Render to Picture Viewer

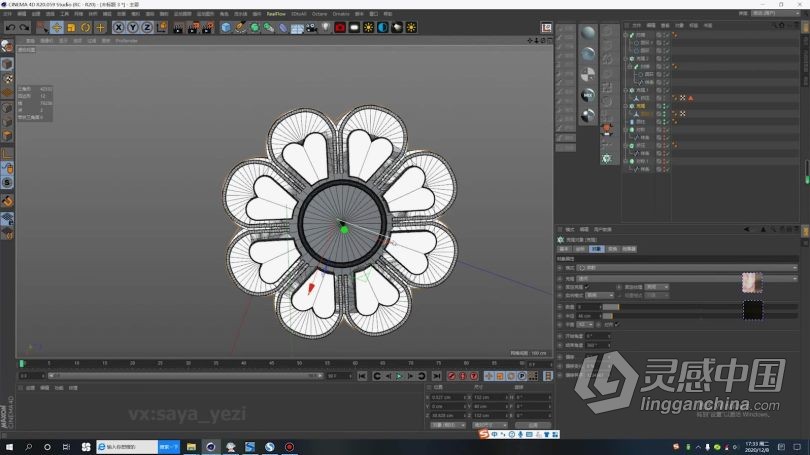point(193,27)
